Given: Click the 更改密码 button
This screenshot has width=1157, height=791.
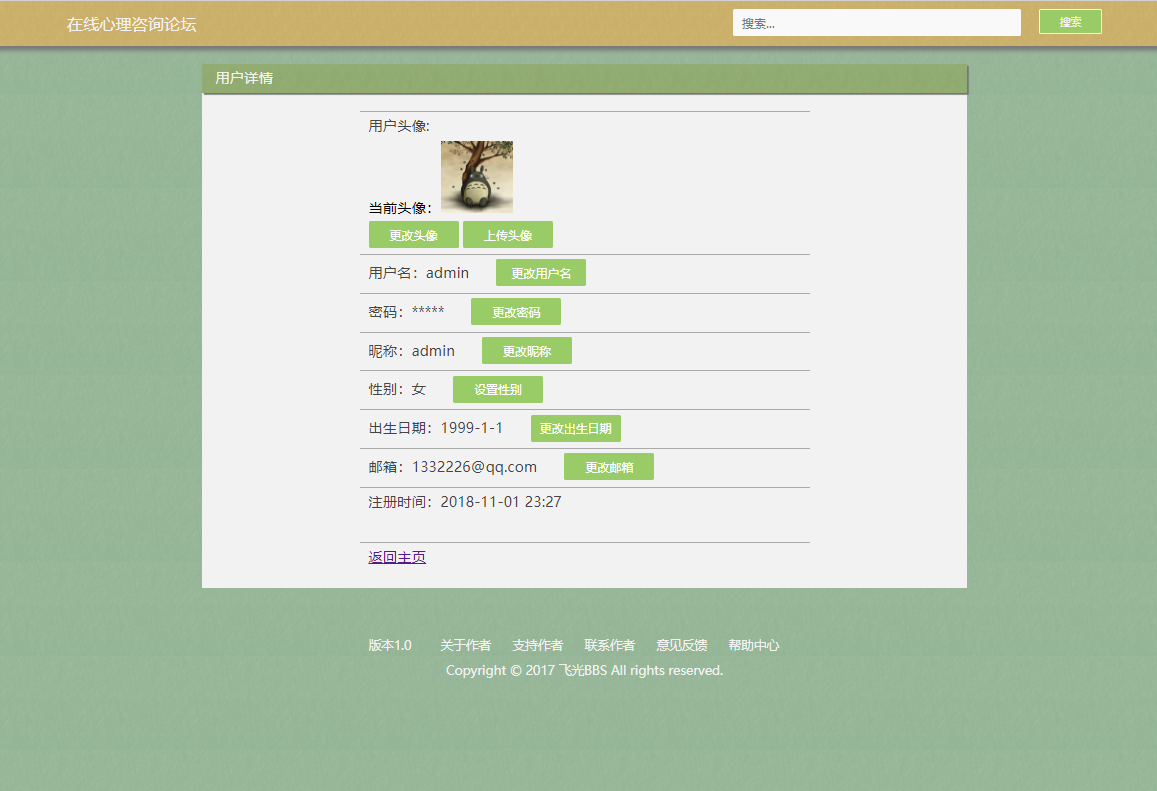Looking at the screenshot, I should (515, 311).
